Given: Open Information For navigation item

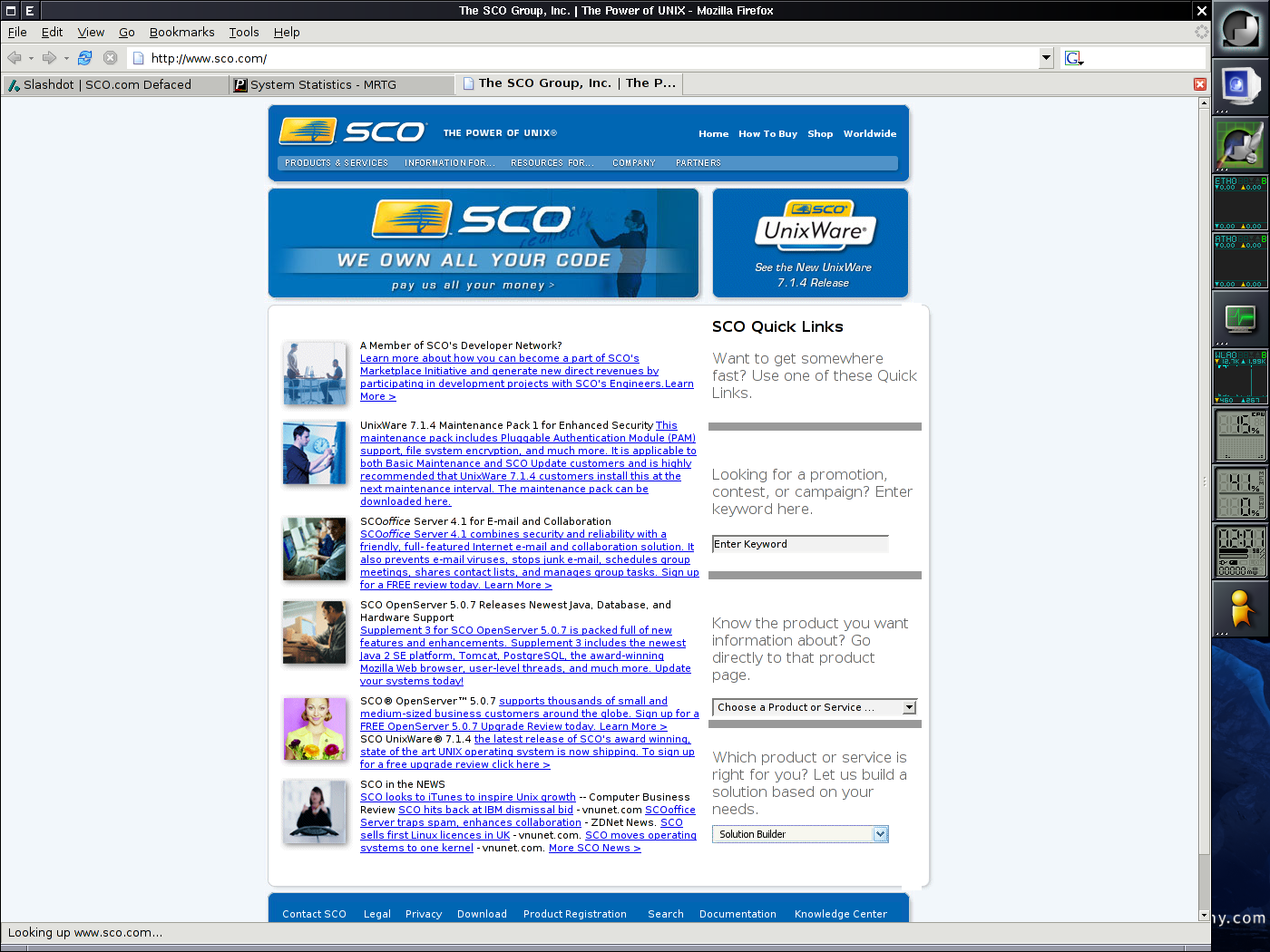Looking at the screenshot, I should click(450, 163).
